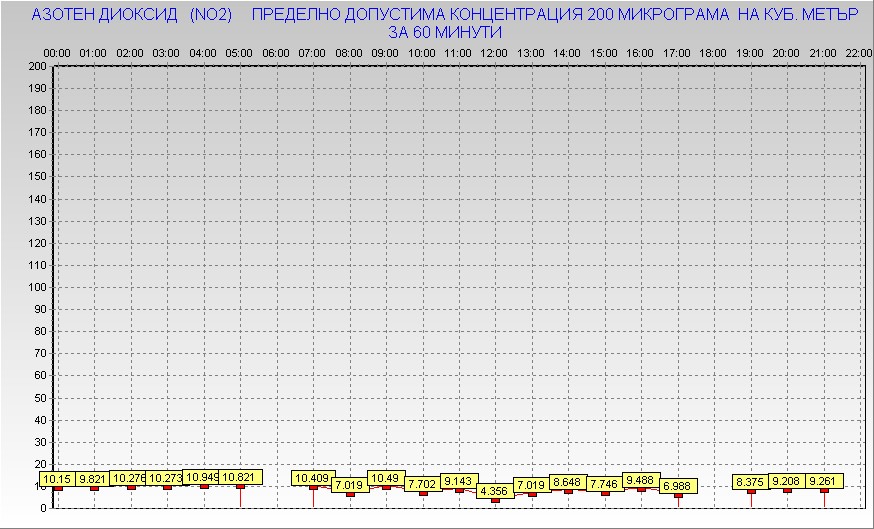Click the 9.488 value label
874x529 pixels.
(641, 480)
